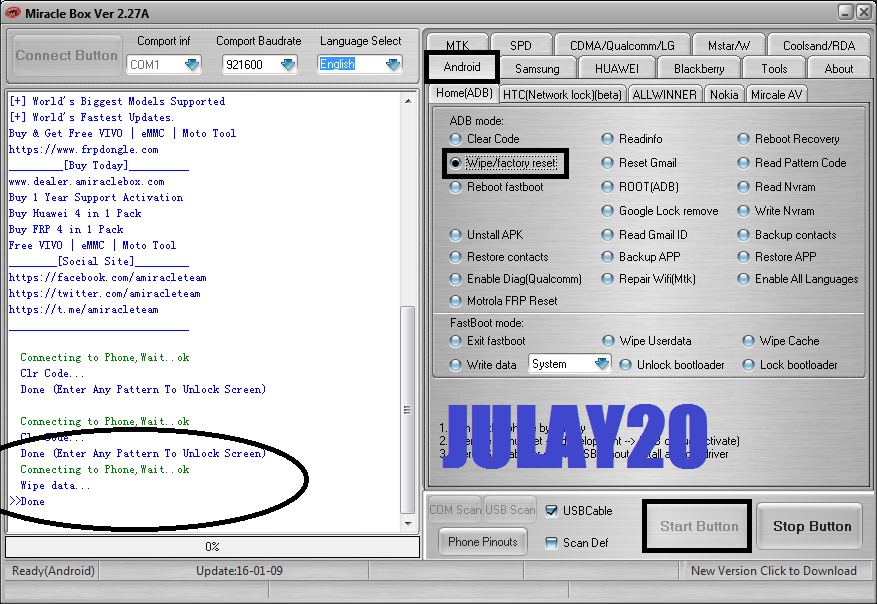Choose the Backup APP radio option

point(607,257)
